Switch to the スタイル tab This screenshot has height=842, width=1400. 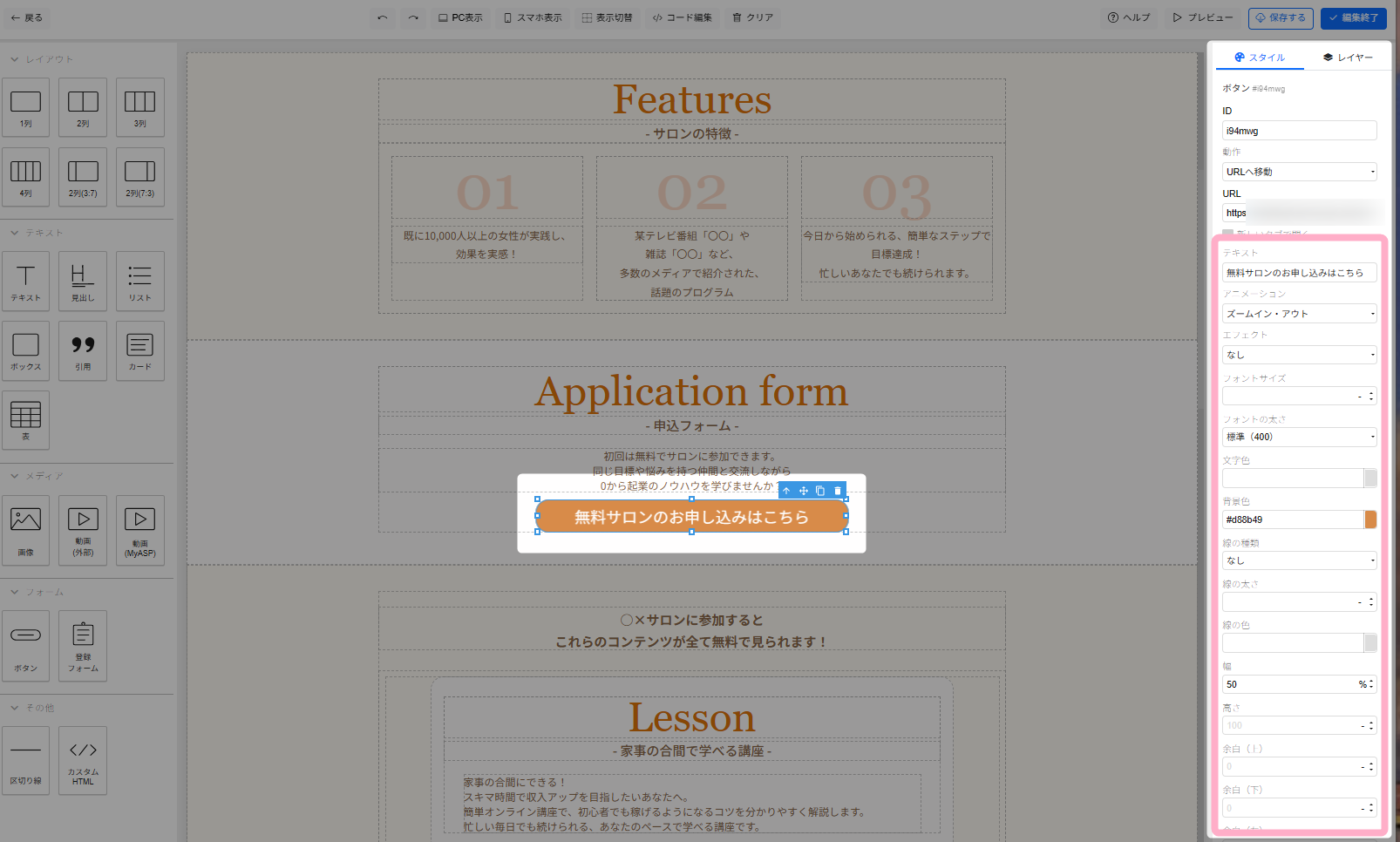pyautogui.click(x=1260, y=58)
